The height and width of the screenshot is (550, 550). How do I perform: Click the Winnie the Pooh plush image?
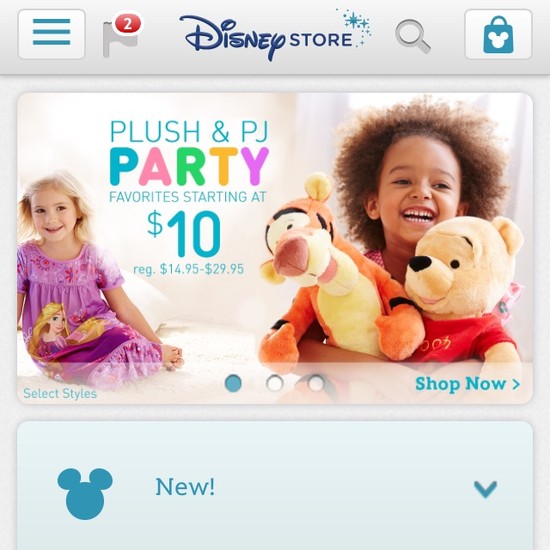click(464, 289)
